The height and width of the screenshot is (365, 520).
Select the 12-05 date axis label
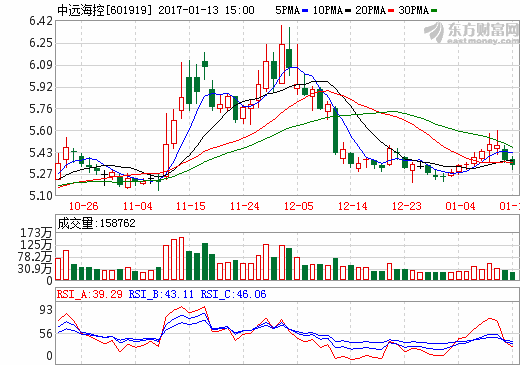[299, 206]
